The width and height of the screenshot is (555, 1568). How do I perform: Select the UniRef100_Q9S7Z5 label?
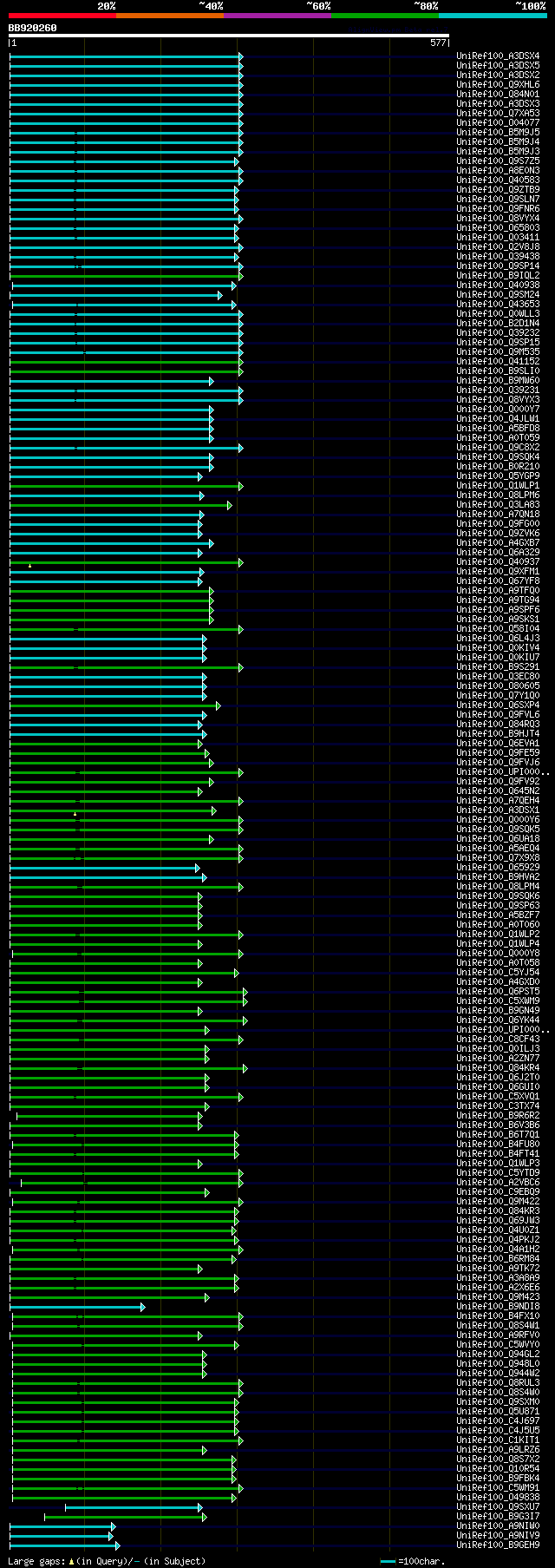498,161
